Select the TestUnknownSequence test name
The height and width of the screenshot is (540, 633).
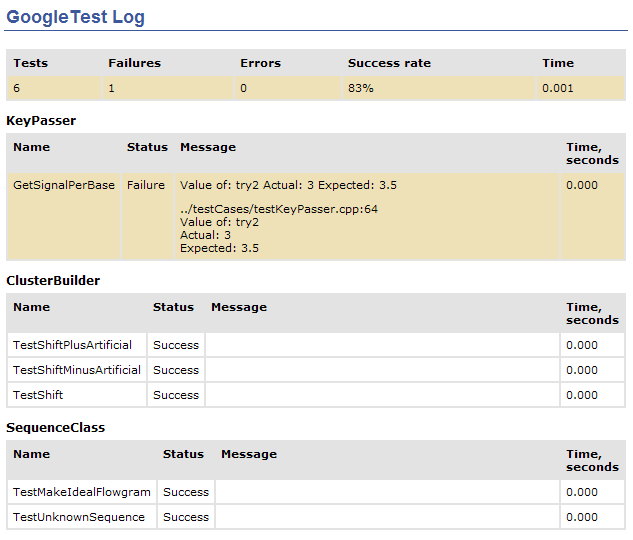[79, 517]
